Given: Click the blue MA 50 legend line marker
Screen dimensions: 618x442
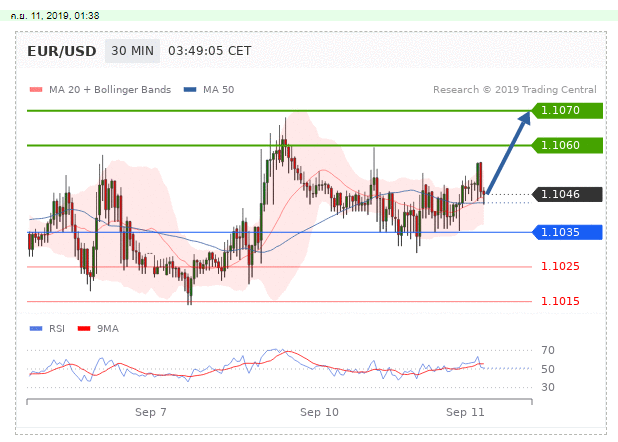Looking at the screenshot, I should (x=190, y=90).
